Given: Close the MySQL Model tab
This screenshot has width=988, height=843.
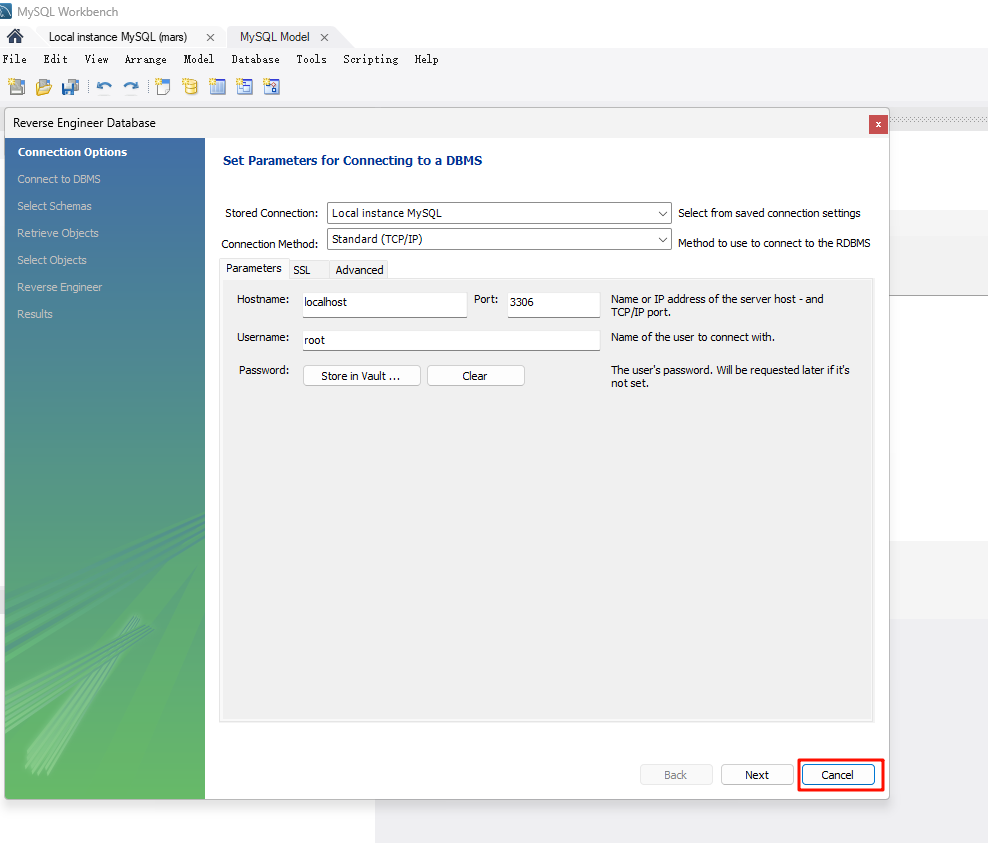Looking at the screenshot, I should tap(325, 38).
